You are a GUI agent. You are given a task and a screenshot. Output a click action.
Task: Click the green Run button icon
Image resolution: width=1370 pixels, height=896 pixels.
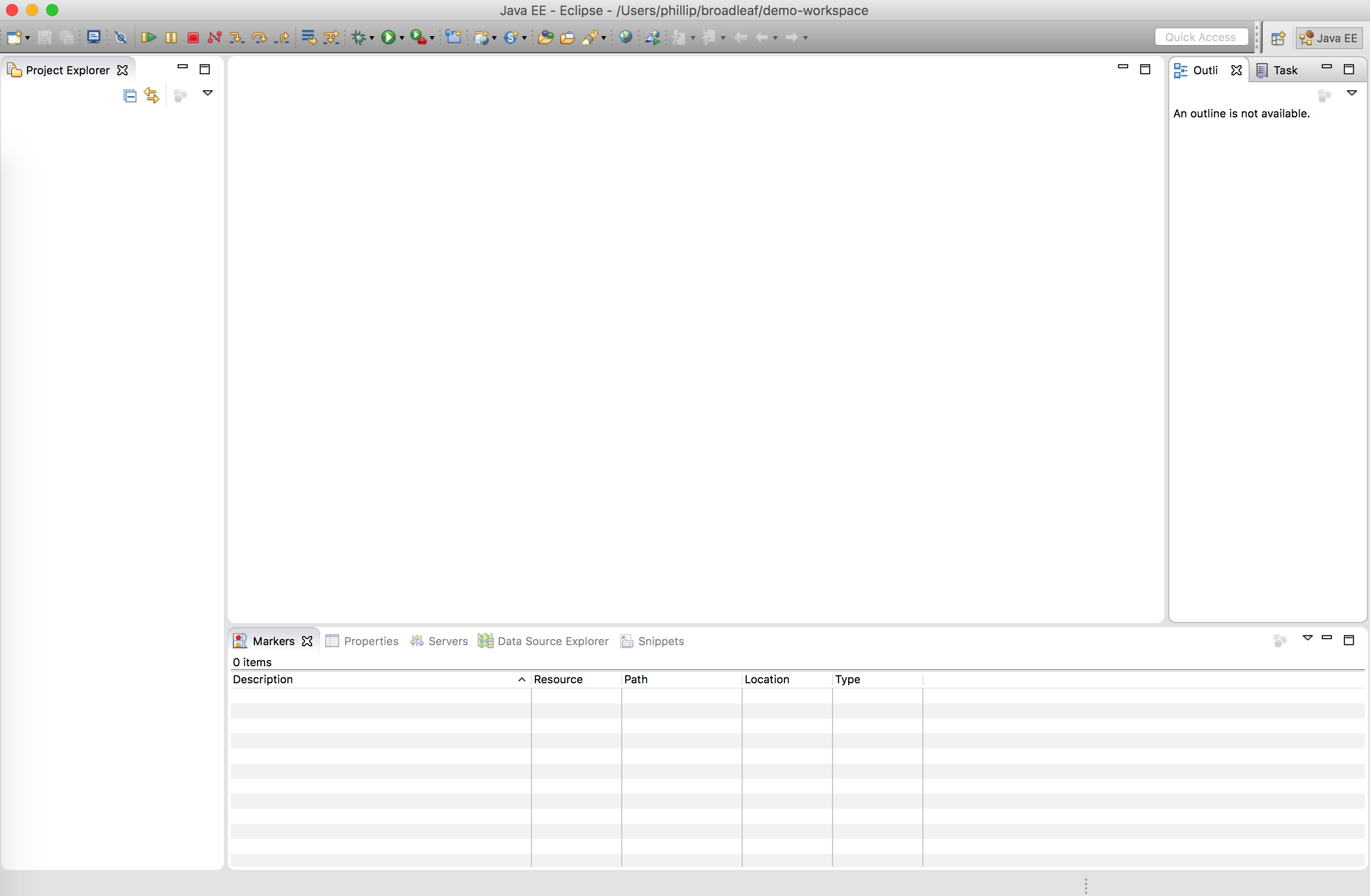(388, 38)
